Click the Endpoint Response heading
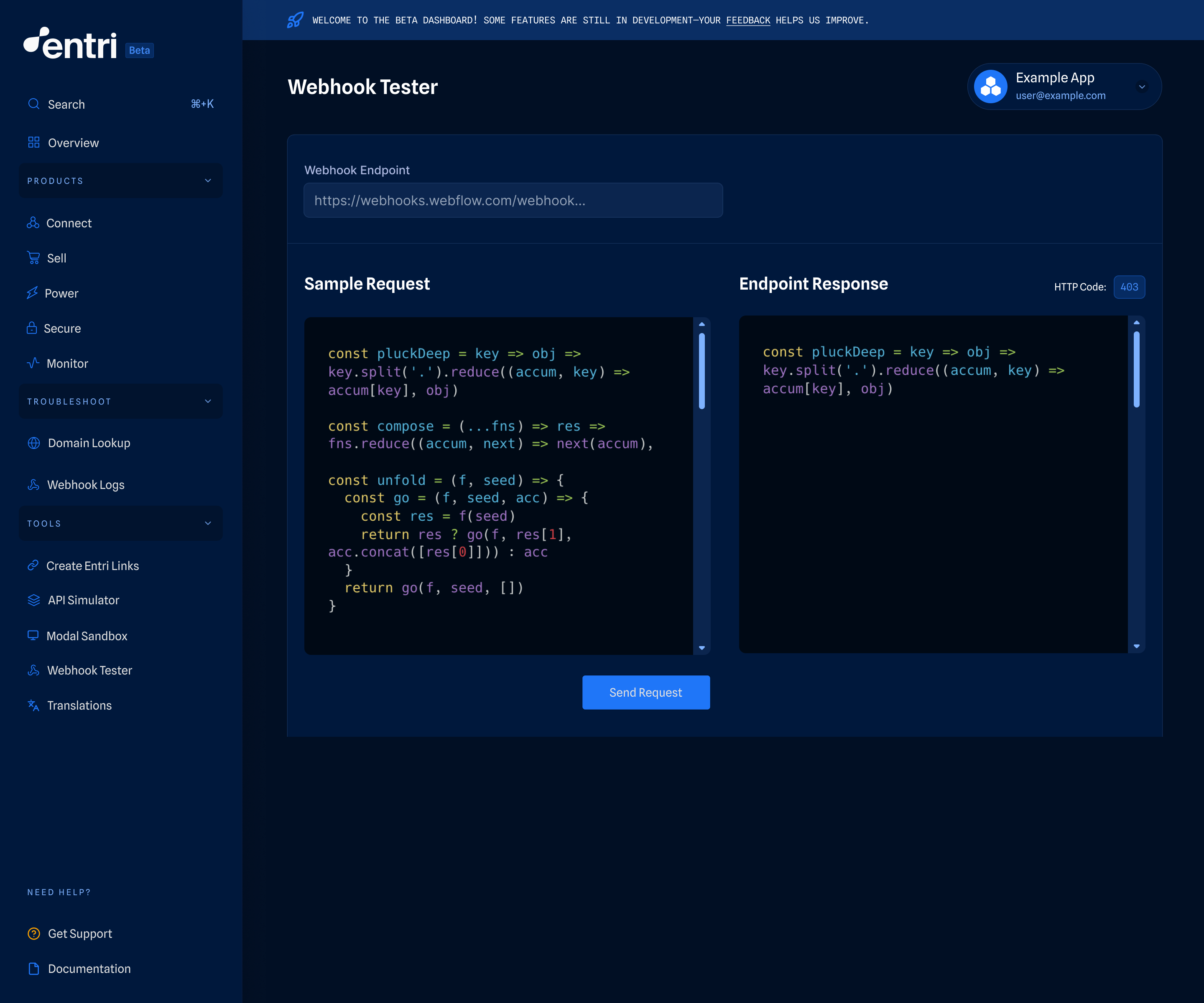This screenshot has height=1003, width=1204. [813, 284]
